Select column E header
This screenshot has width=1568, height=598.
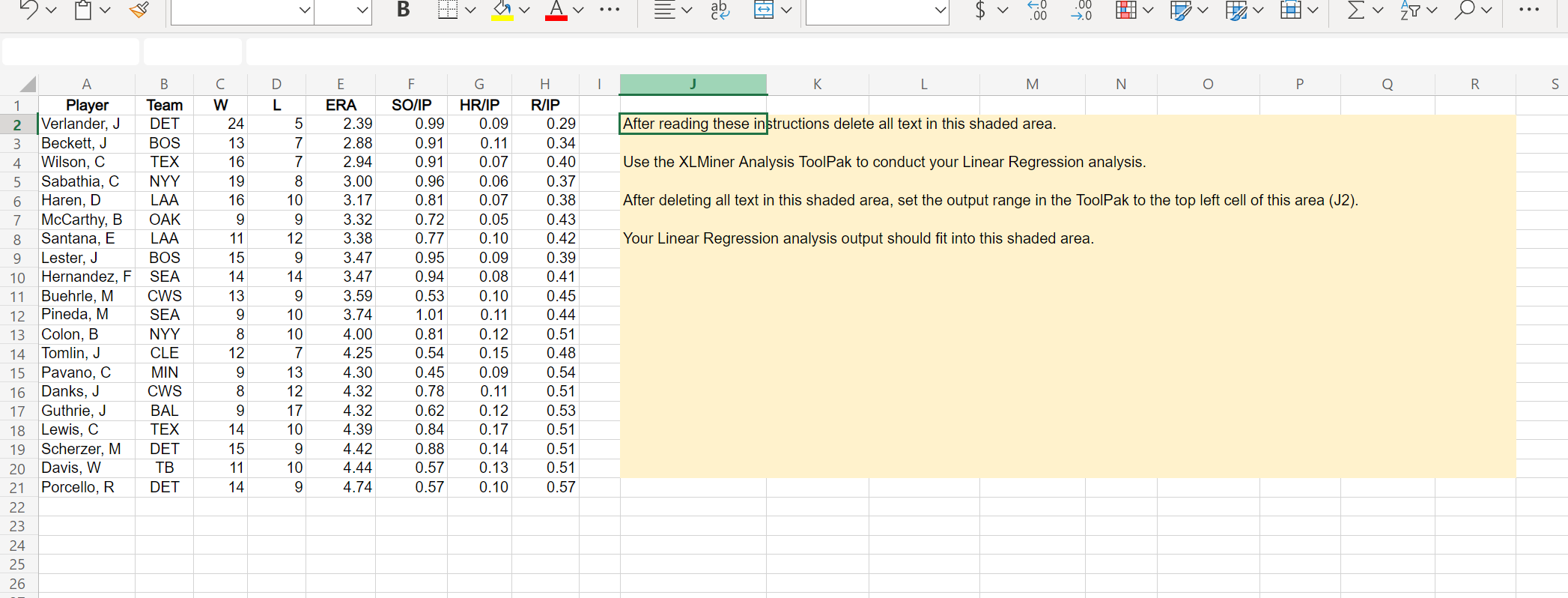coord(341,84)
